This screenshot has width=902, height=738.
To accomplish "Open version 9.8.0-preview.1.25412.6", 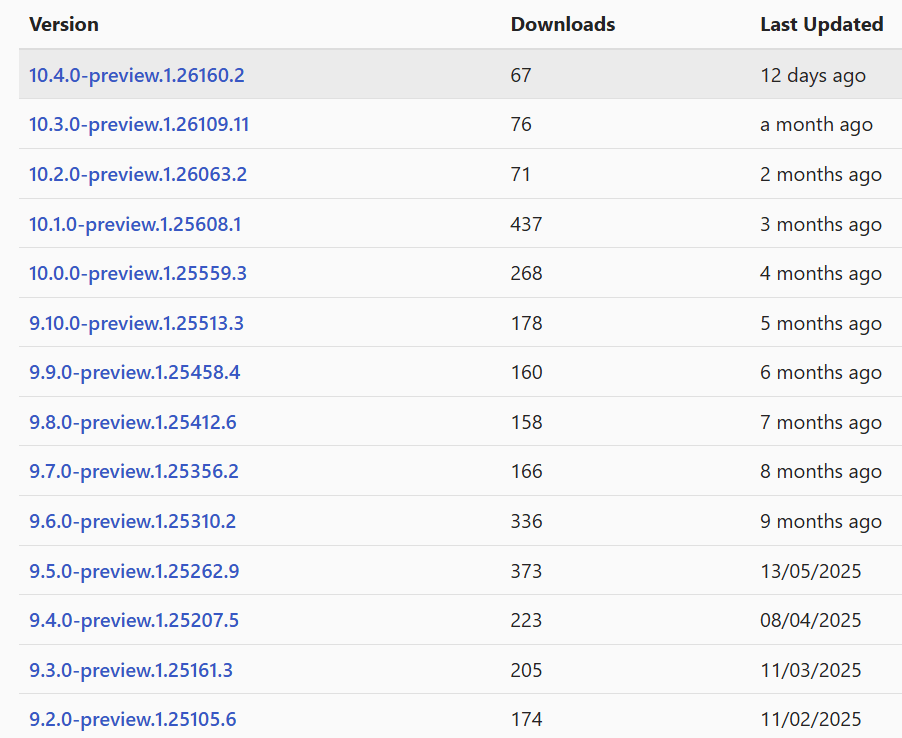I will coord(131,422).
